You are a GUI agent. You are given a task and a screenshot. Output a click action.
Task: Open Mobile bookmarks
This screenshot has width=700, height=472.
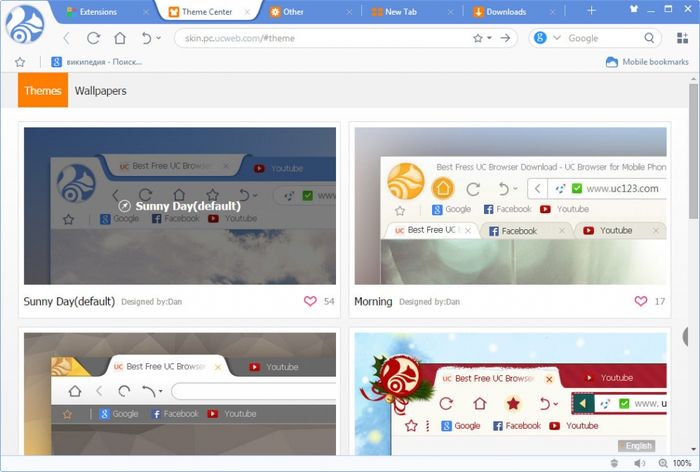pyautogui.click(x=647, y=62)
